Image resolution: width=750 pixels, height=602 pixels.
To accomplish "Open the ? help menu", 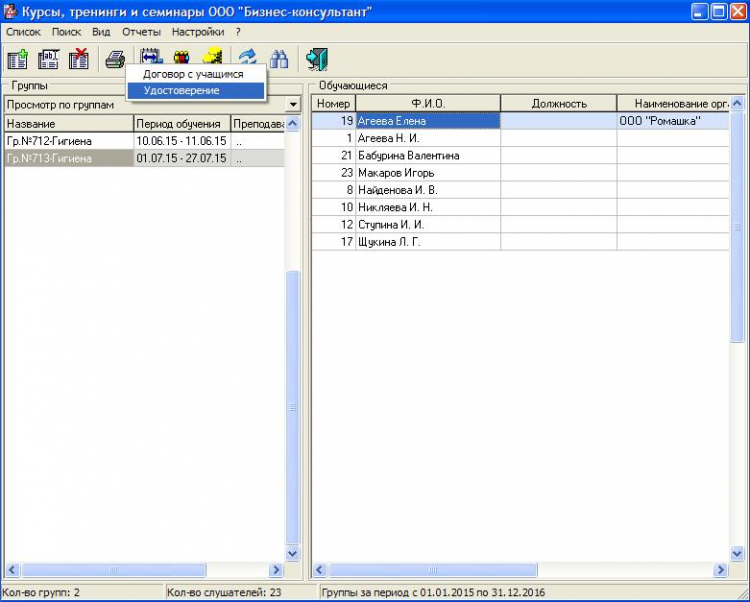I will [238, 32].
